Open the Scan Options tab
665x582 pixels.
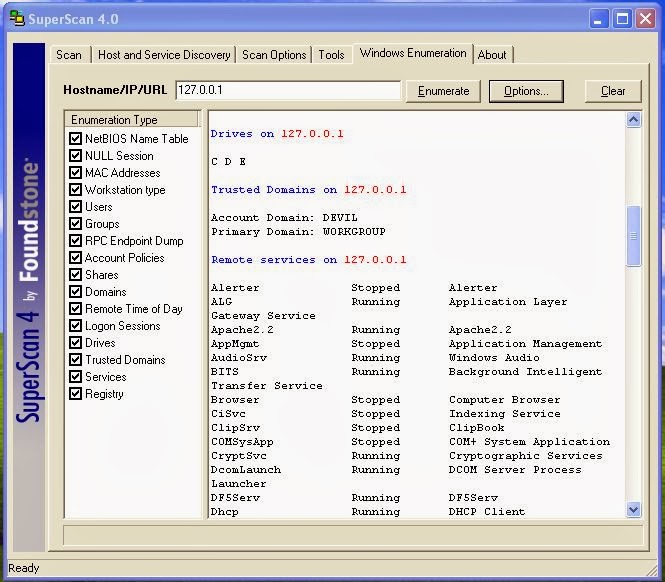pos(274,55)
